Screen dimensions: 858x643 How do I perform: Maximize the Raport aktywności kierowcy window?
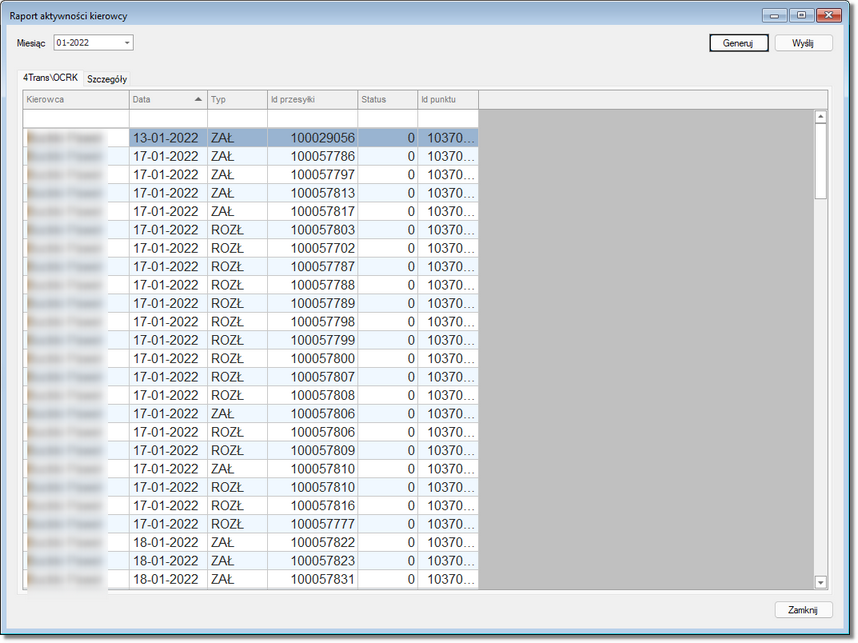(x=801, y=15)
